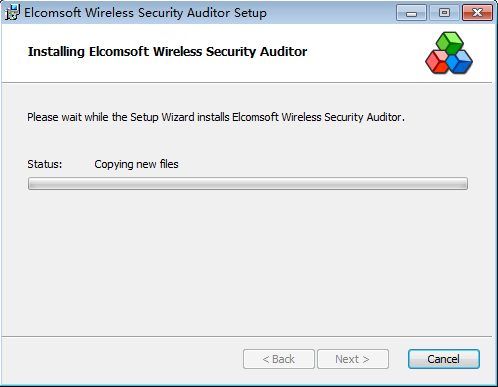Click the 'Copying new files' status text
This screenshot has height=387, width=498.
point(136,164)
